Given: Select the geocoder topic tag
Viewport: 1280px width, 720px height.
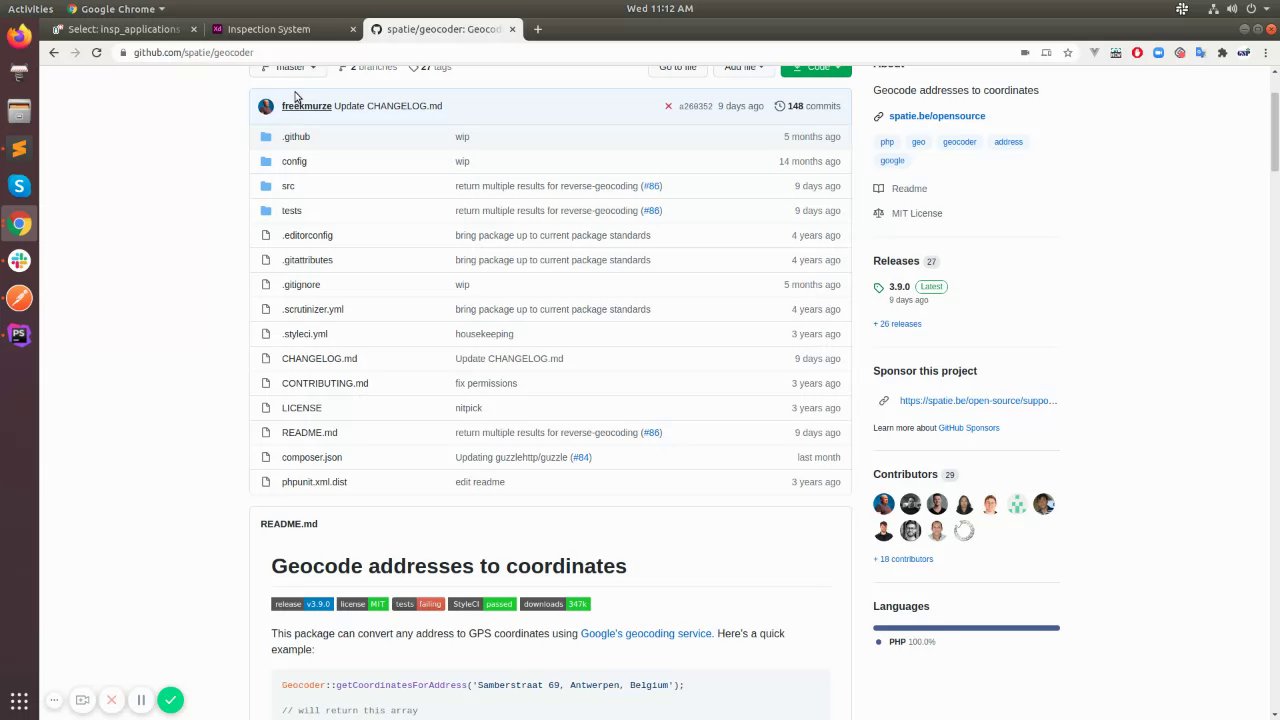Looking at the screenshot, I should pos(959,142).
